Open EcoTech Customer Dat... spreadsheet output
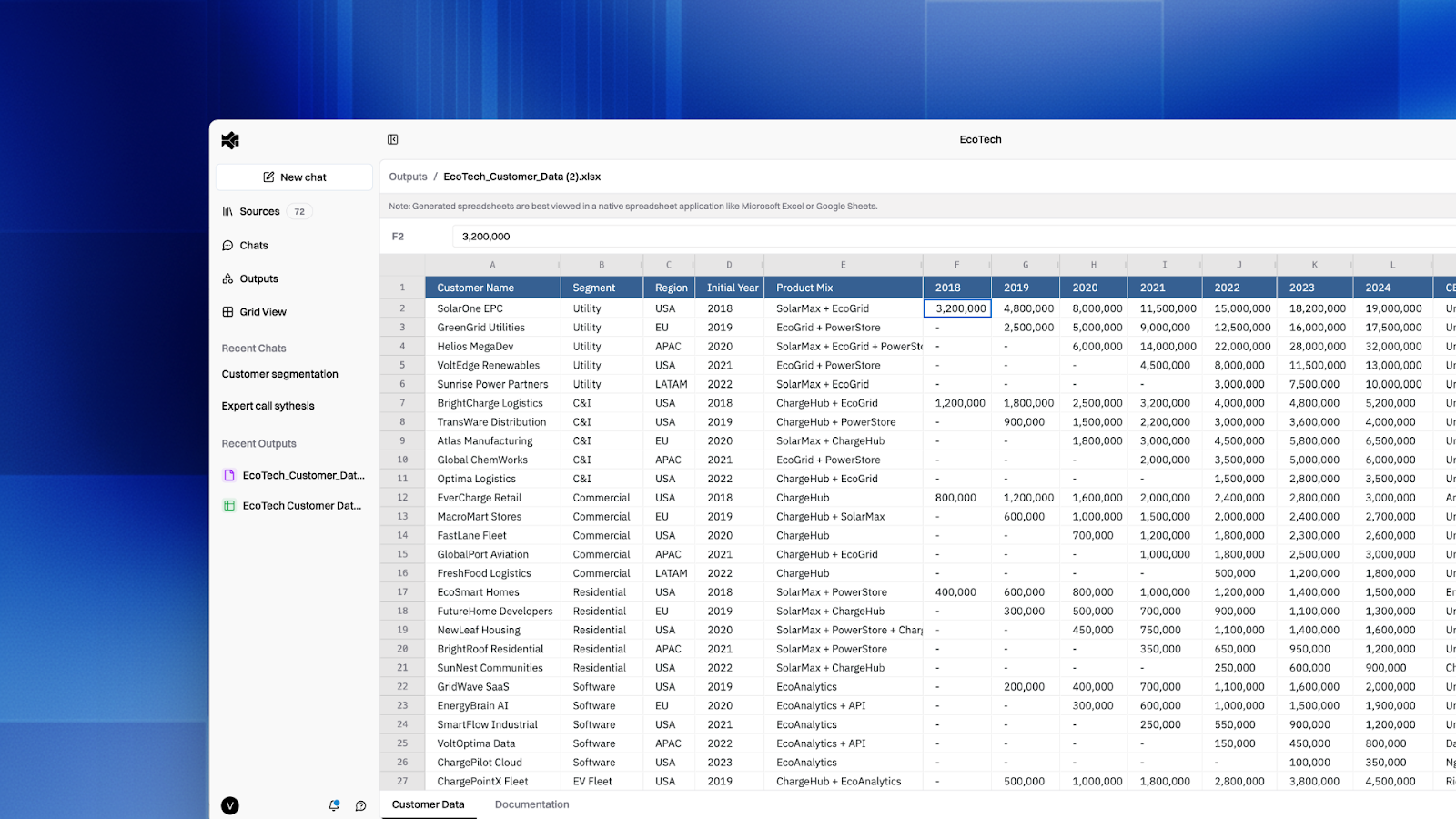Viewport: 1456px width, 819px height. 301,506
